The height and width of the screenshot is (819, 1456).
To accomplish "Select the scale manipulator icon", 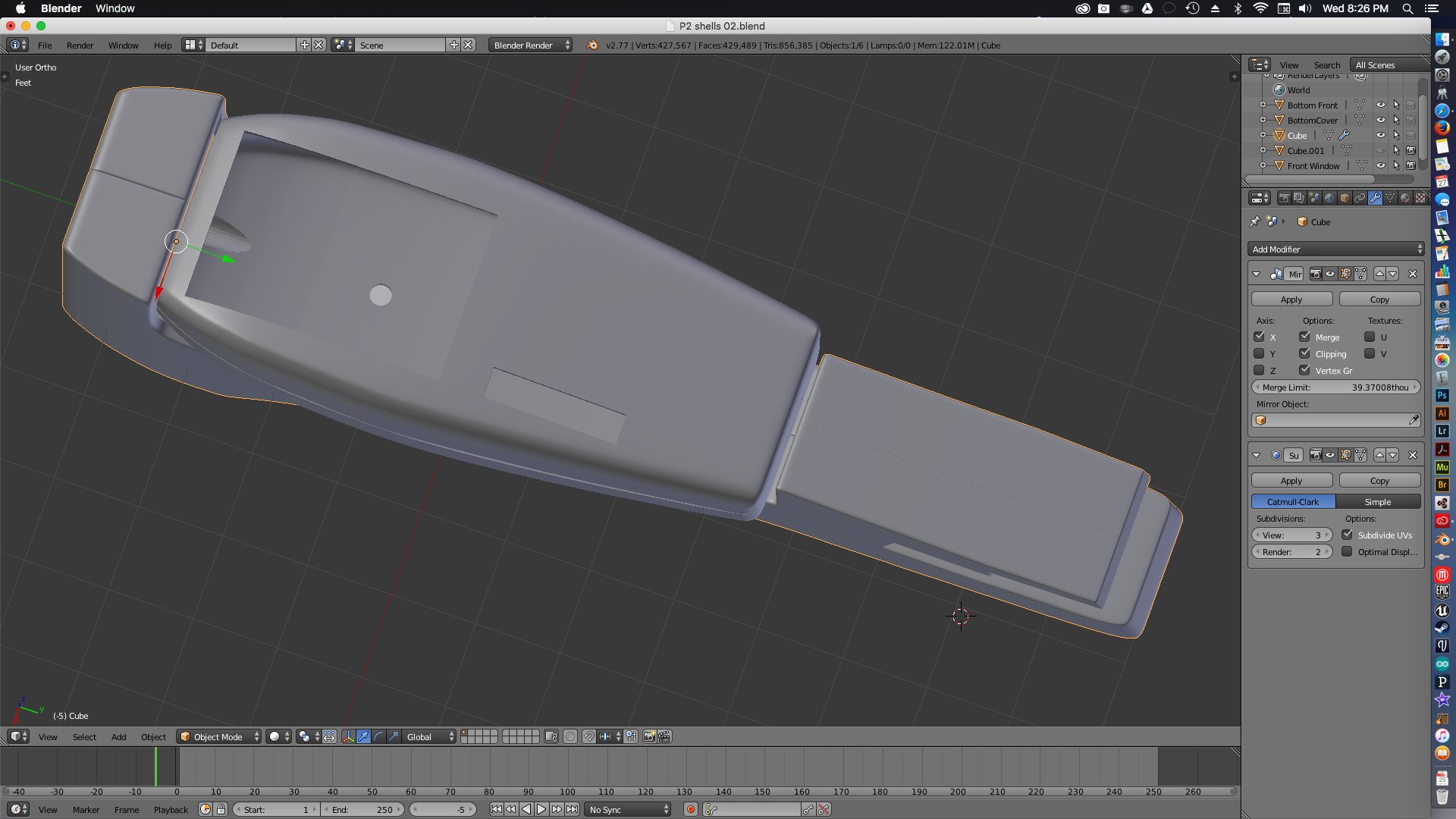I will pyautogui.click(x=394, y=736).
